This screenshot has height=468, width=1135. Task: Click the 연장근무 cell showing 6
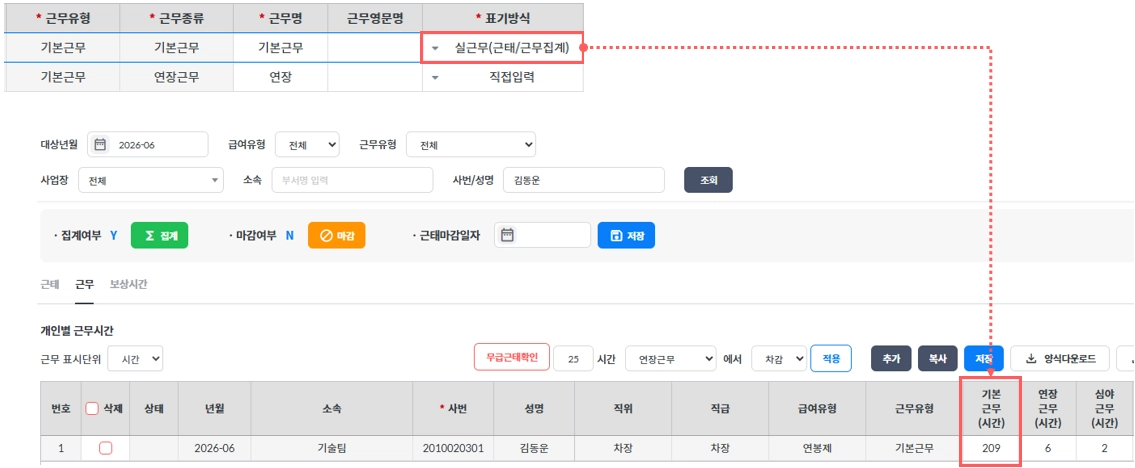[1047, 448]
